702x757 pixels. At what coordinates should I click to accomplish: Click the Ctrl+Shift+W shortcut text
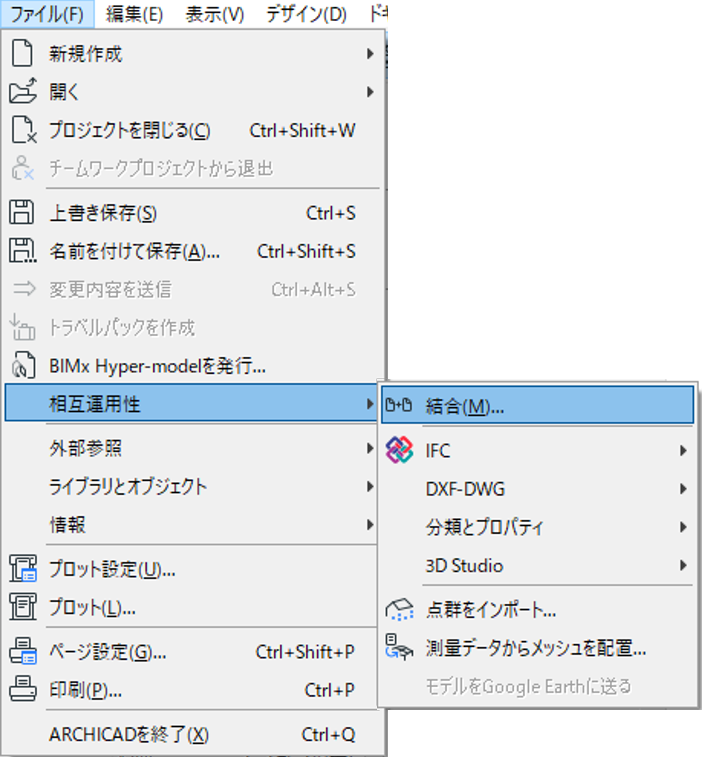(302, 130)
